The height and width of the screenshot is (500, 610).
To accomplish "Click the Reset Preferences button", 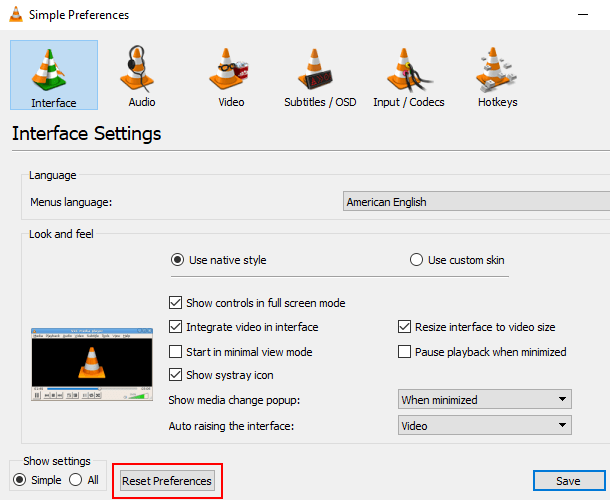I will point(167,481).
